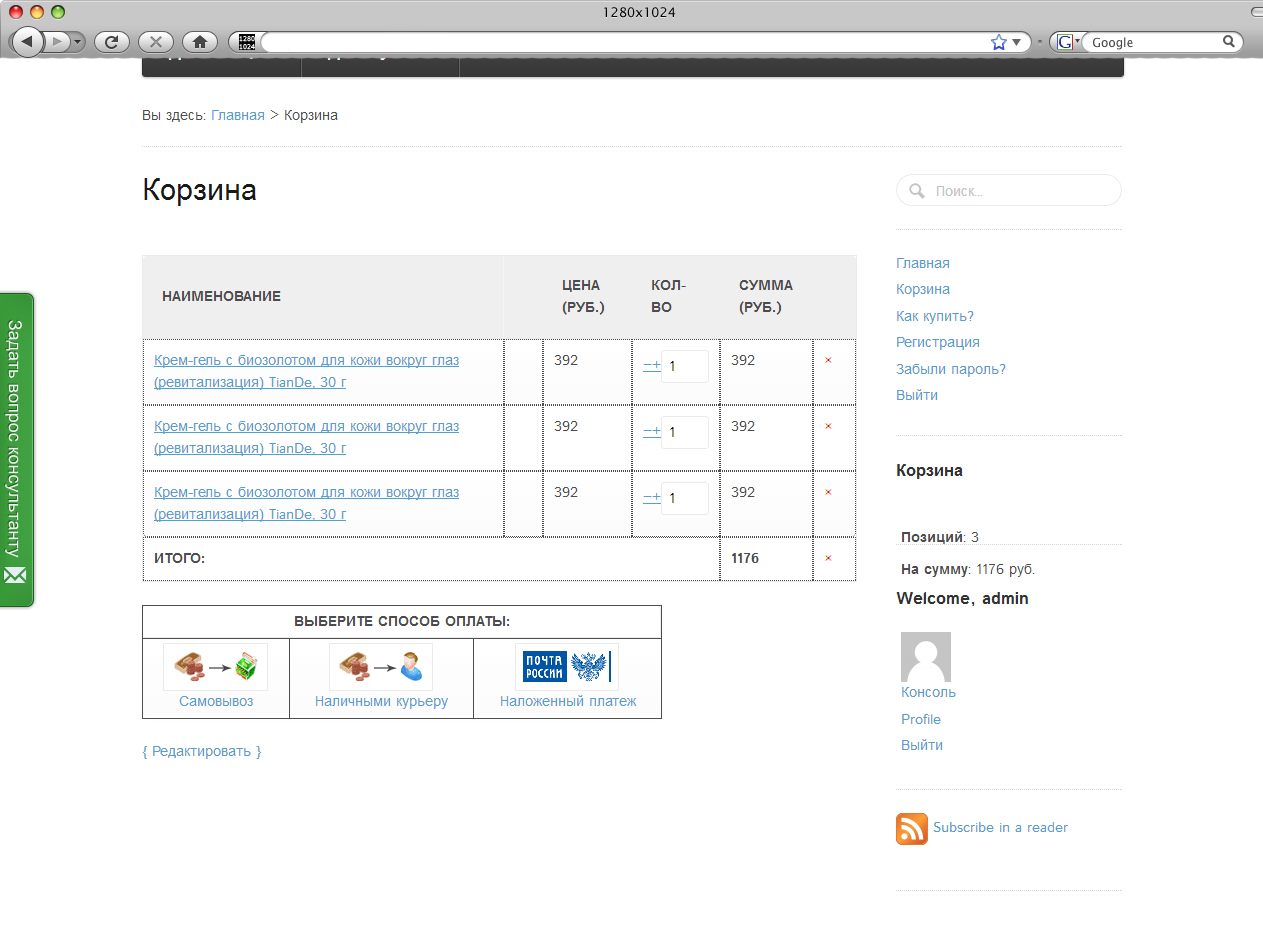Open Корзина in the sidebar menu

[x=923, y=289]
